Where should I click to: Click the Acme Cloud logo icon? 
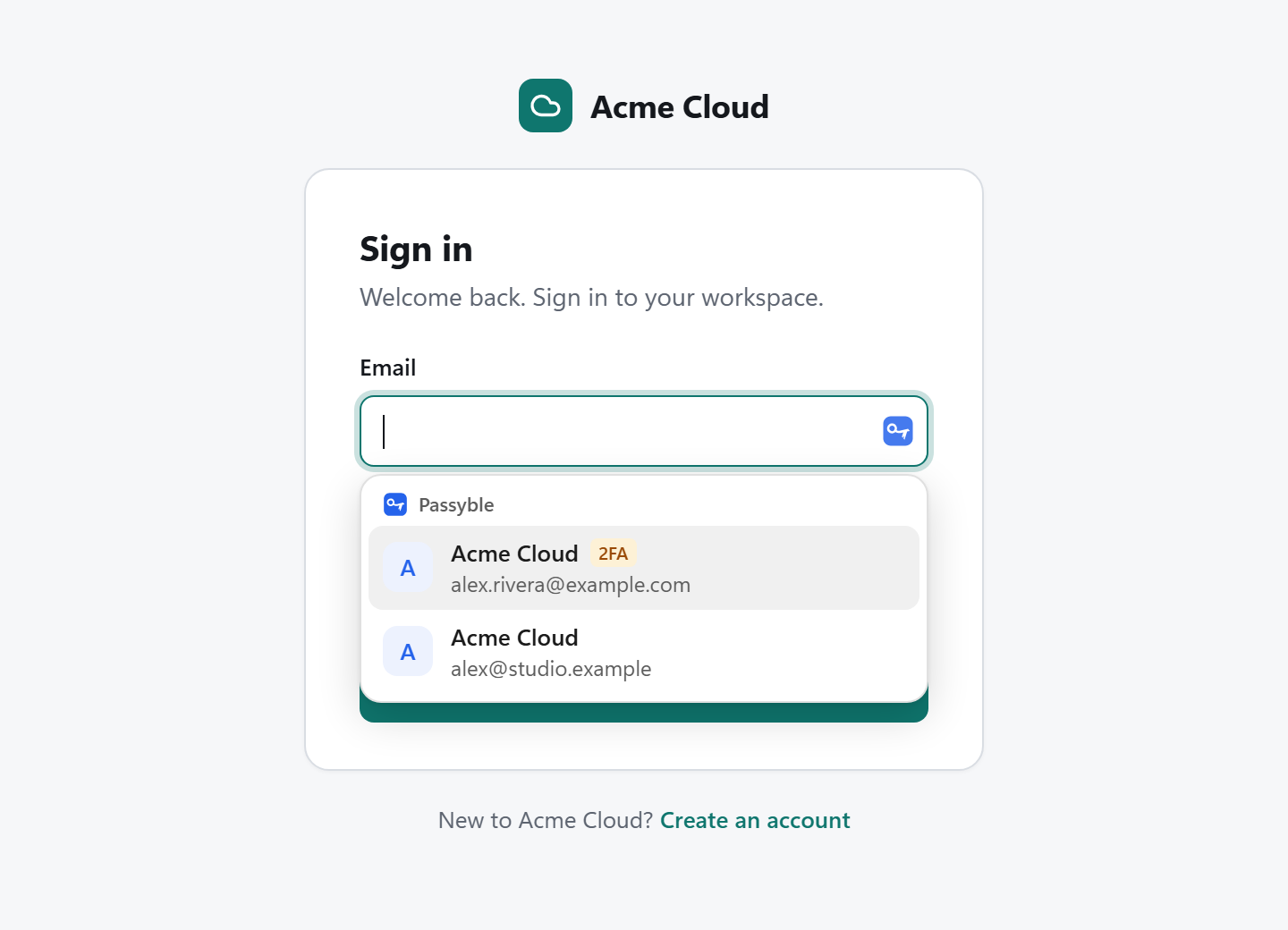[x=546, y=106]
